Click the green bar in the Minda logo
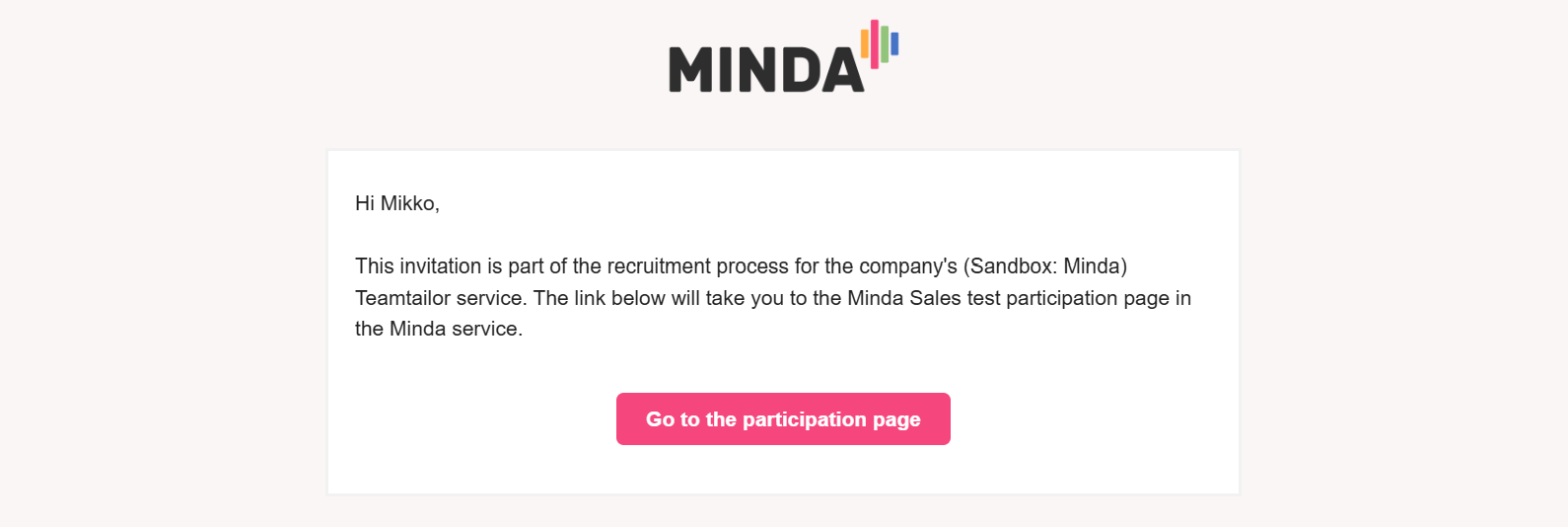The height and width of the screenshot is (527, 1568). [885, 44]
